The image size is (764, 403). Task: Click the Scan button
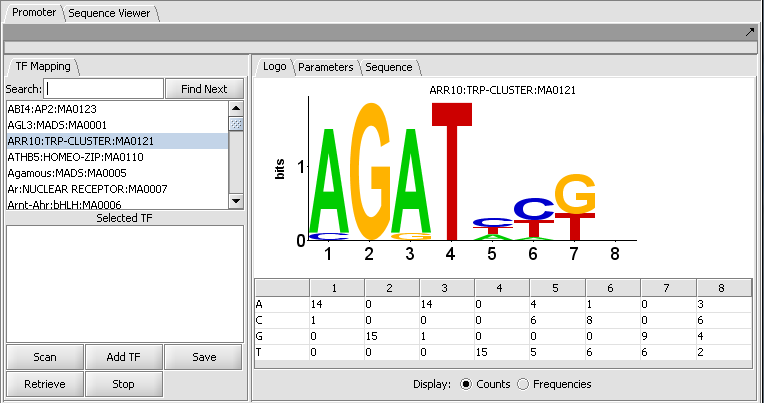pos(45,357)
